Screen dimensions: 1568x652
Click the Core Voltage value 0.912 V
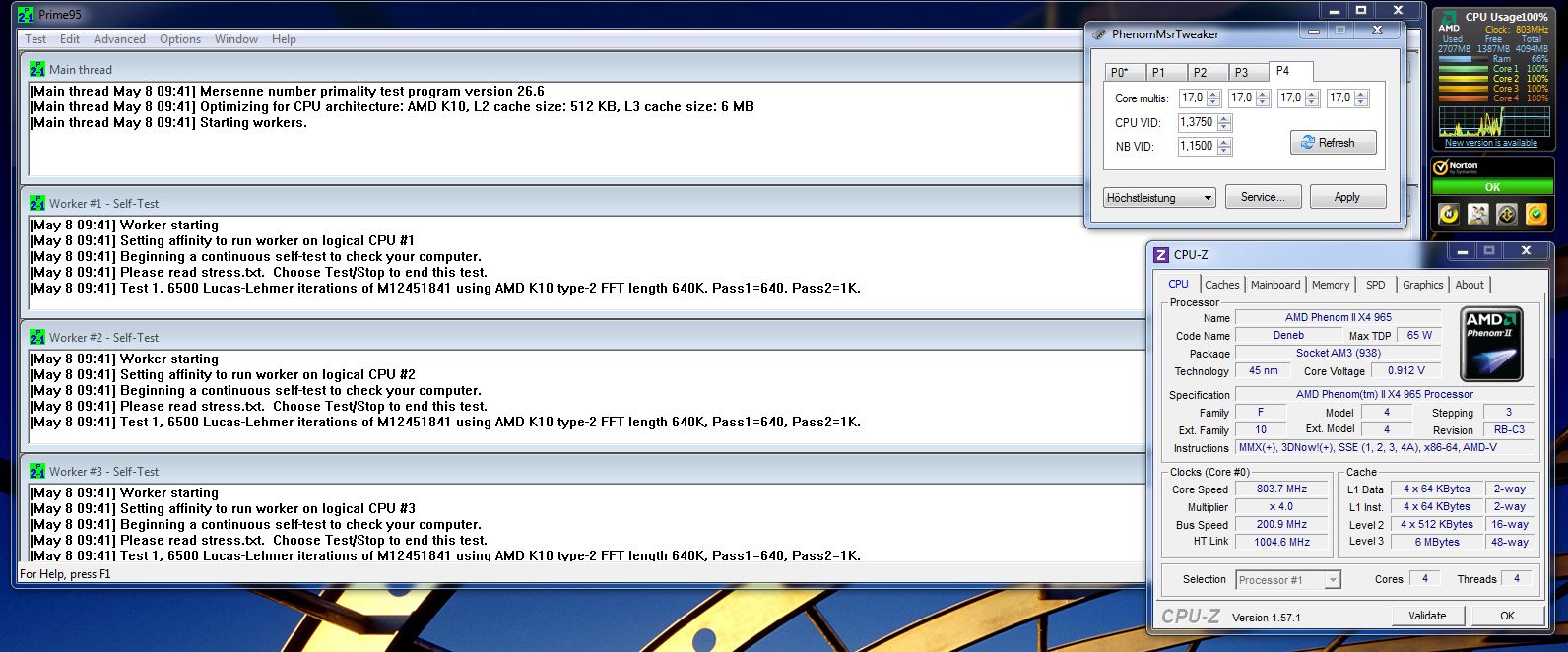click(x=1405, y=371)
